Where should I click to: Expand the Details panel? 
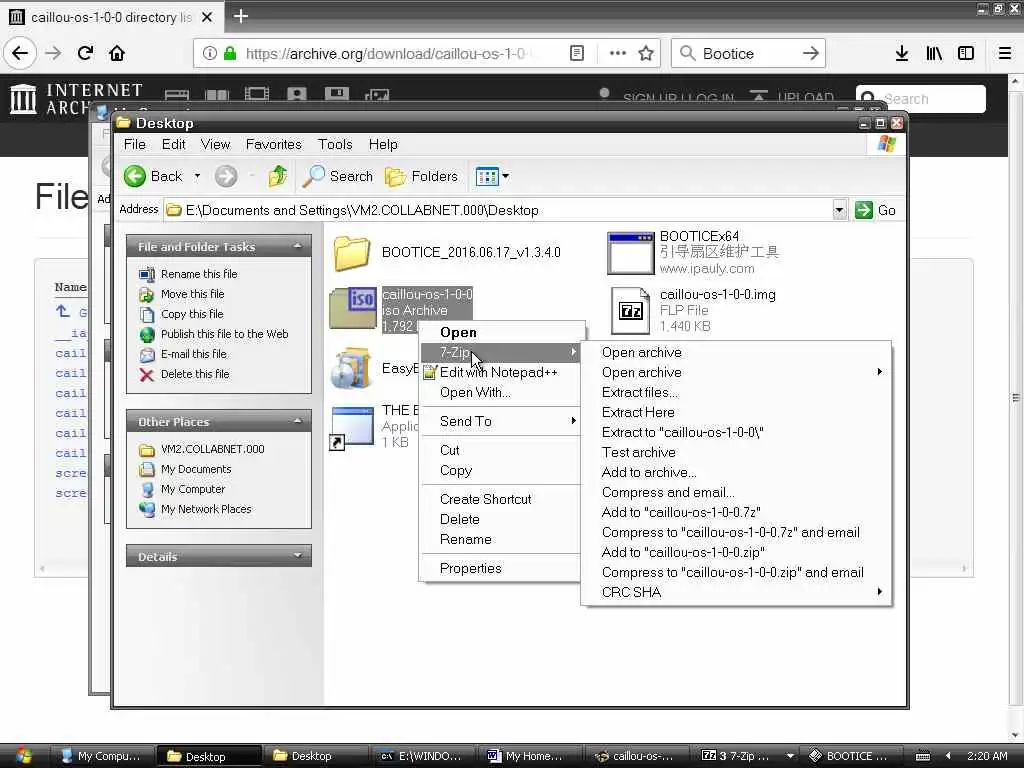[298, 556]
